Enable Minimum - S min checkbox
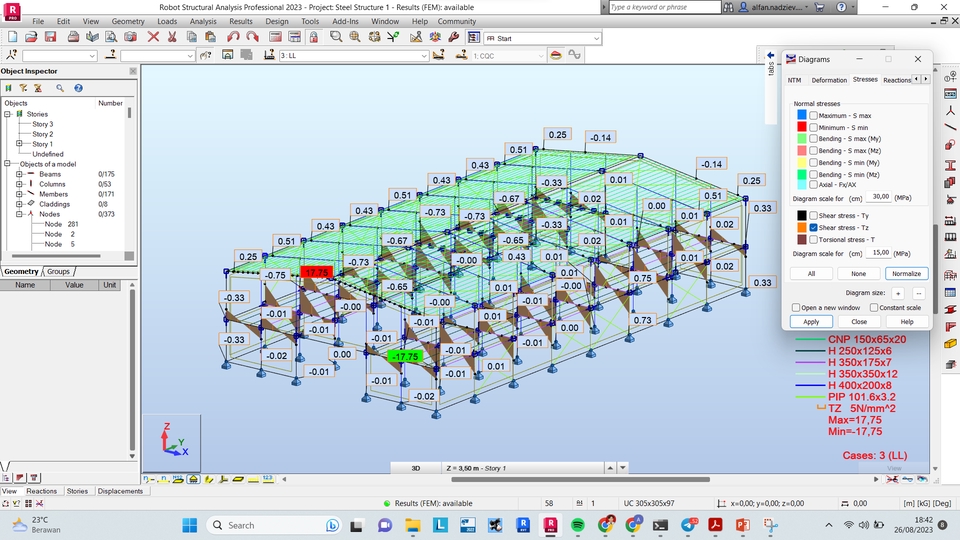The height and width of the screenshot is (540, 960). click(813, 127)
